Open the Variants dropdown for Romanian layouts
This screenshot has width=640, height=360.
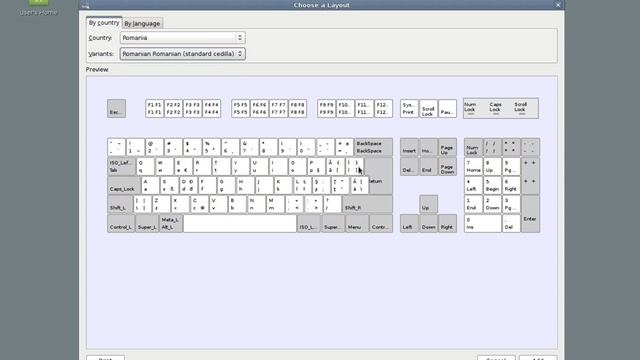coord(182,54)
